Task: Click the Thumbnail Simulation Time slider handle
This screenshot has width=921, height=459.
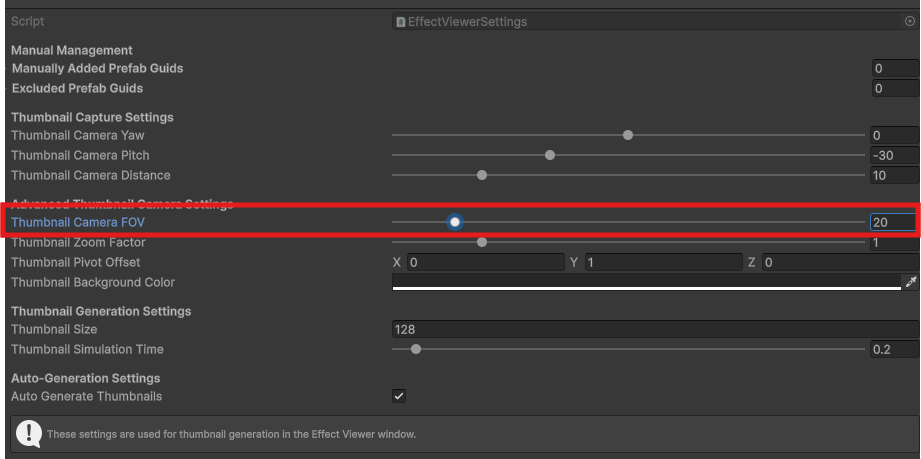Action: coord(416,349)
